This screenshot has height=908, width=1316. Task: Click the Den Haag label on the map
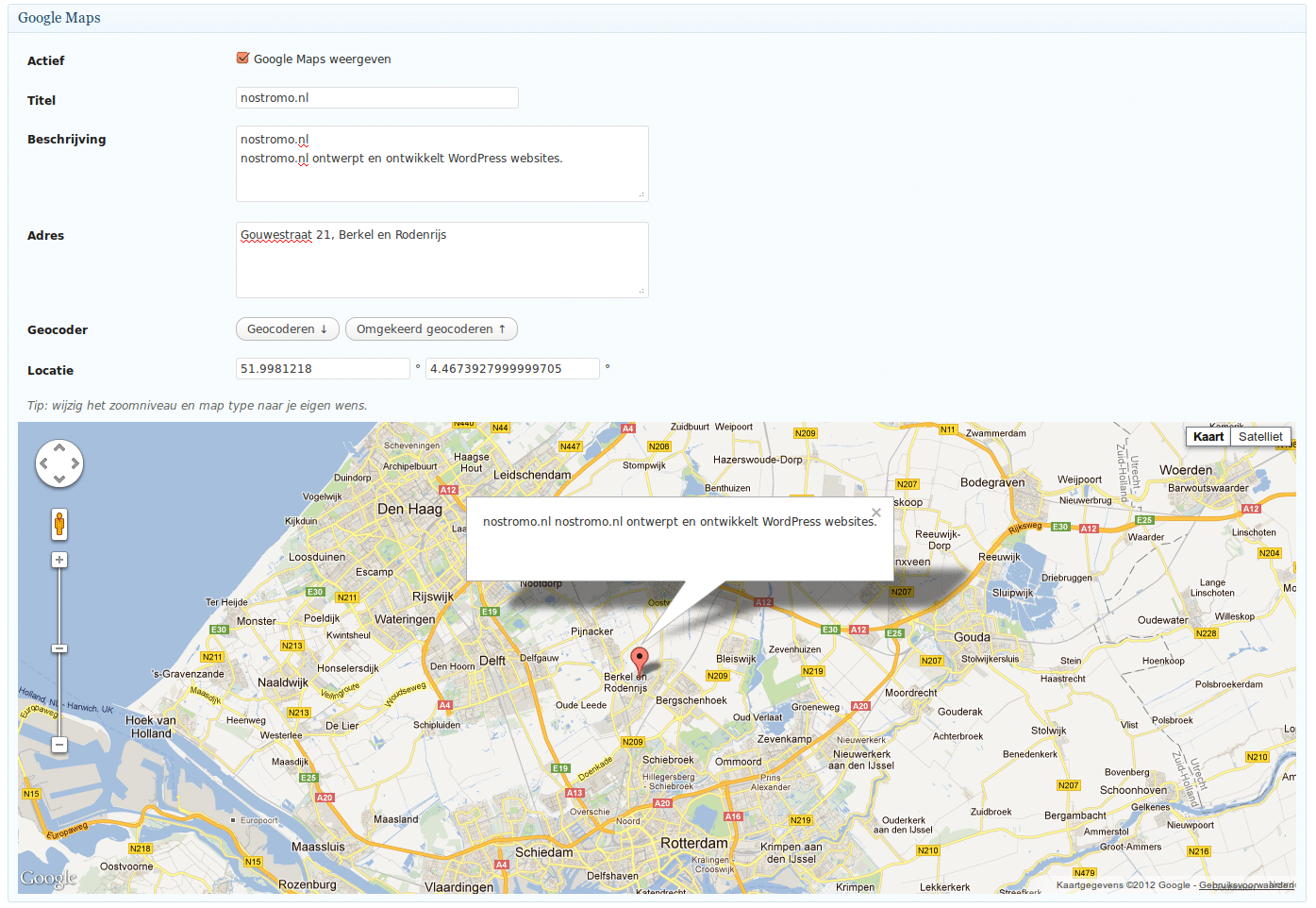[x=409, y=509]
